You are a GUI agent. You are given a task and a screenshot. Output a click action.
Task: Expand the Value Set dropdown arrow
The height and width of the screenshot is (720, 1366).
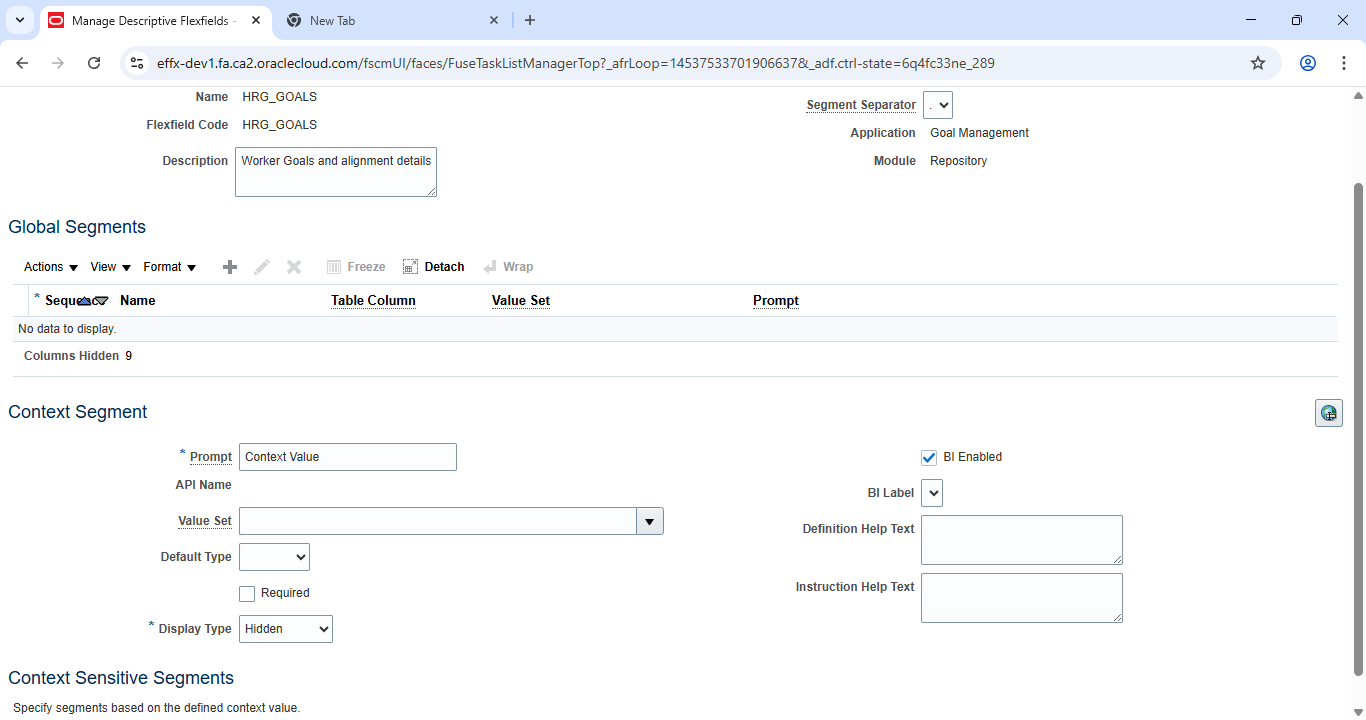tap(650, 521)
